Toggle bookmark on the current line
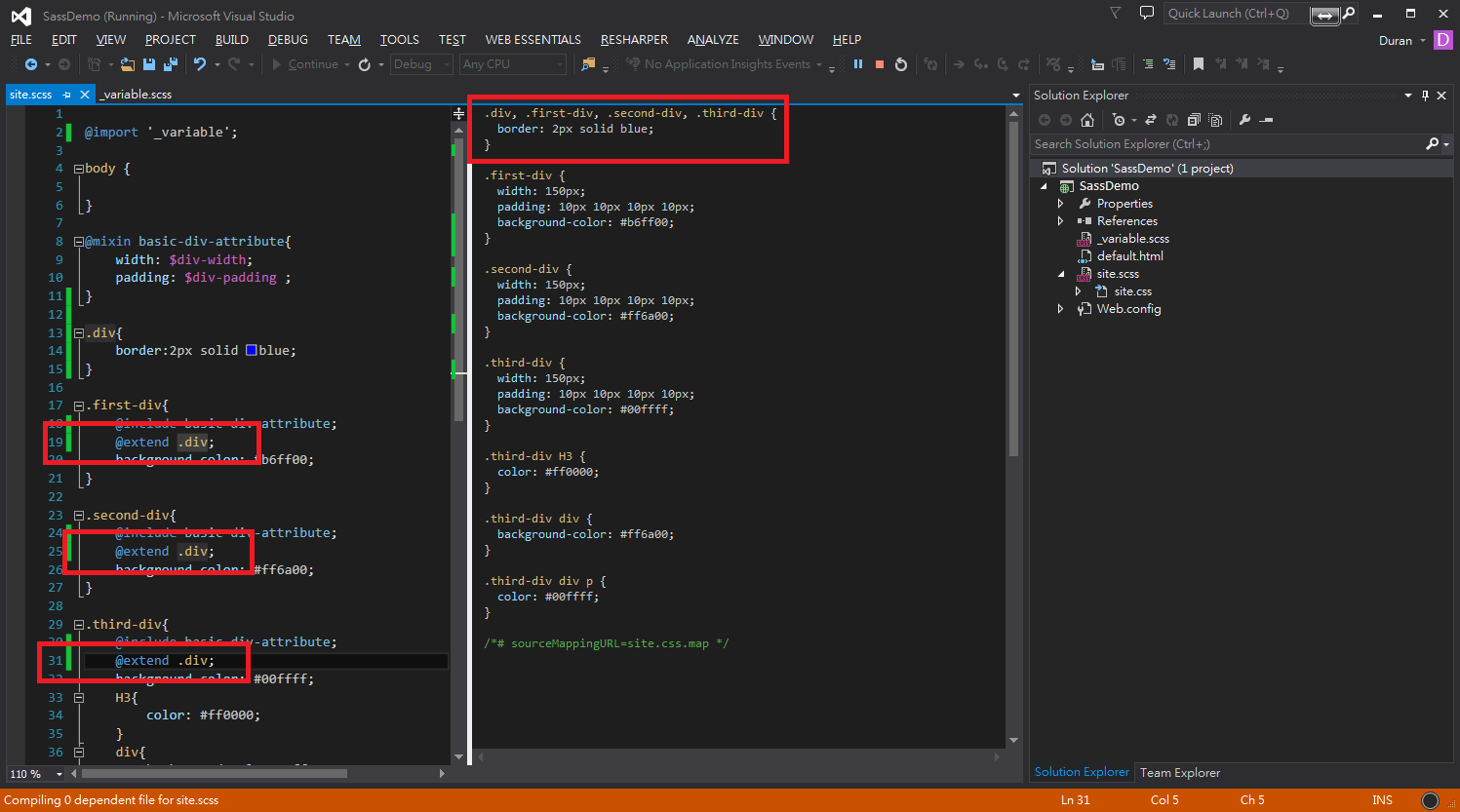 pyautogui.click(x=1199, y=64)
